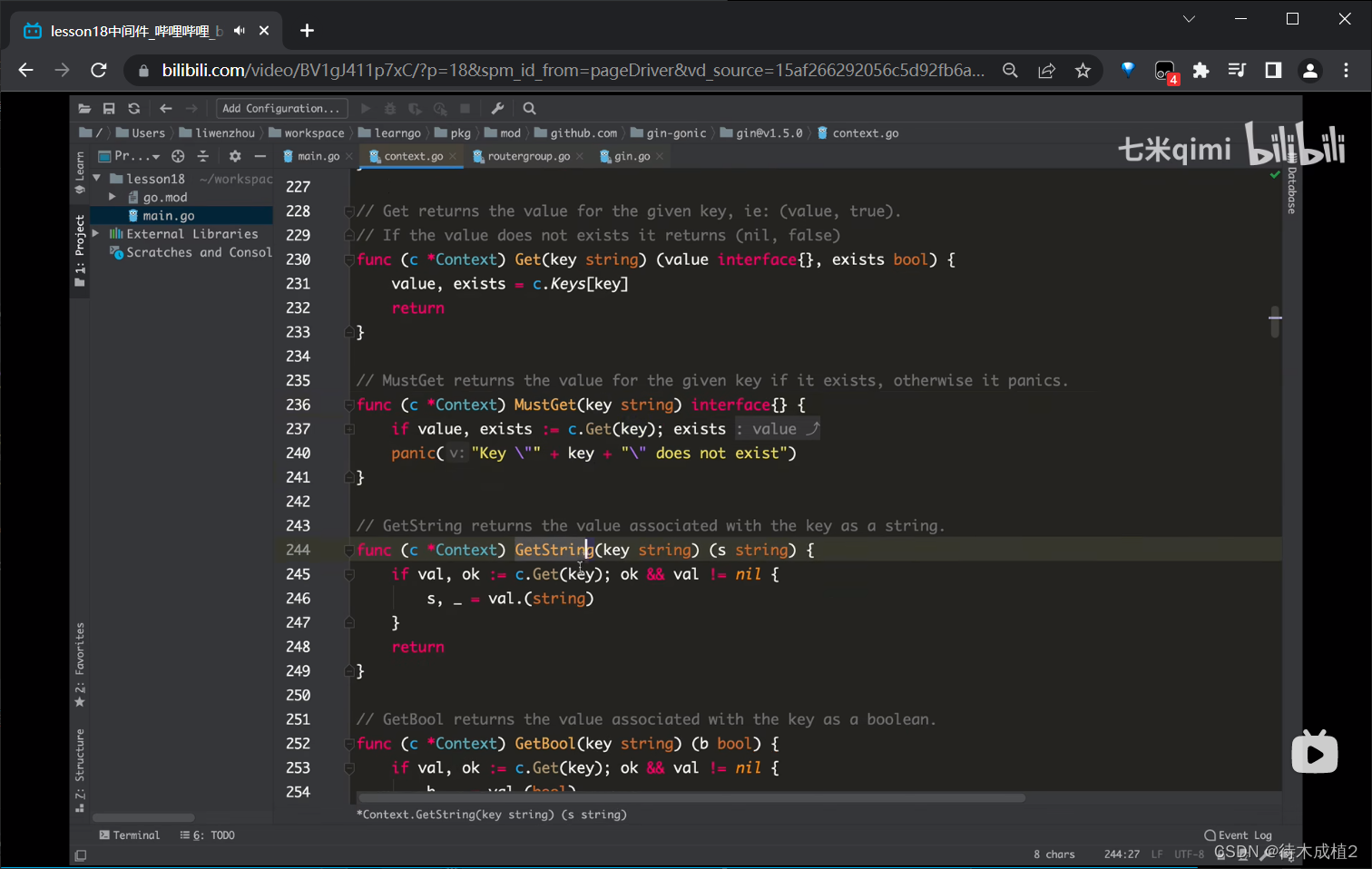Click the Save All disk icon
1372x869 pixels.
point(109,109)
